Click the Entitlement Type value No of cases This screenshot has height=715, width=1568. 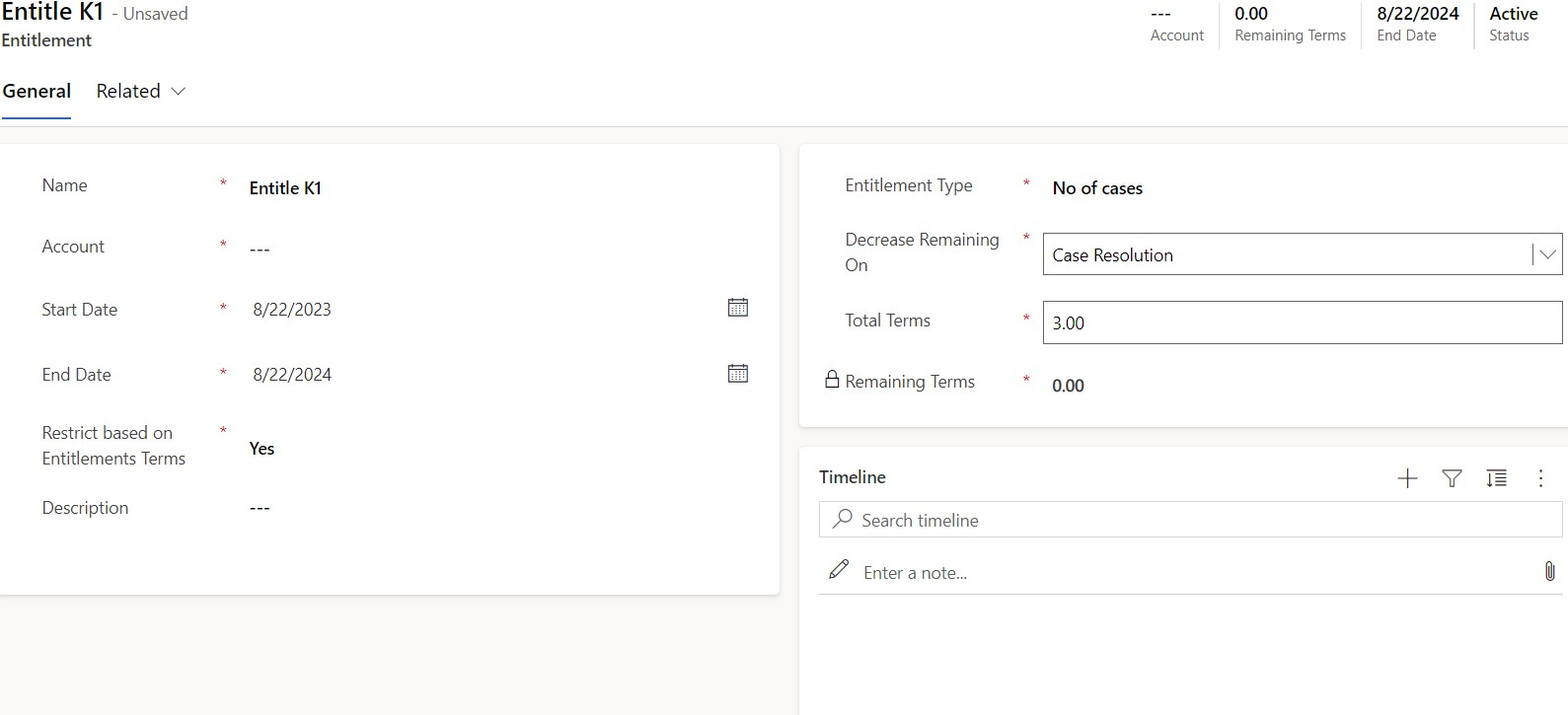pos(1097,188)
